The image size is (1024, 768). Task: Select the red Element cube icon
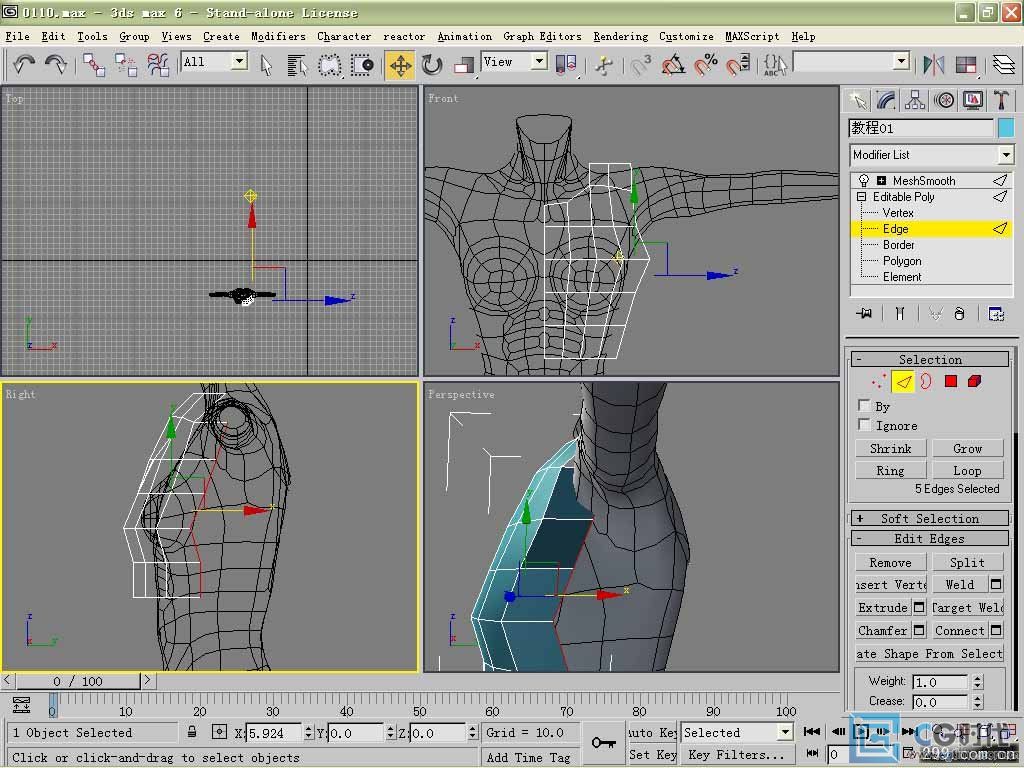tap(974, 381)
